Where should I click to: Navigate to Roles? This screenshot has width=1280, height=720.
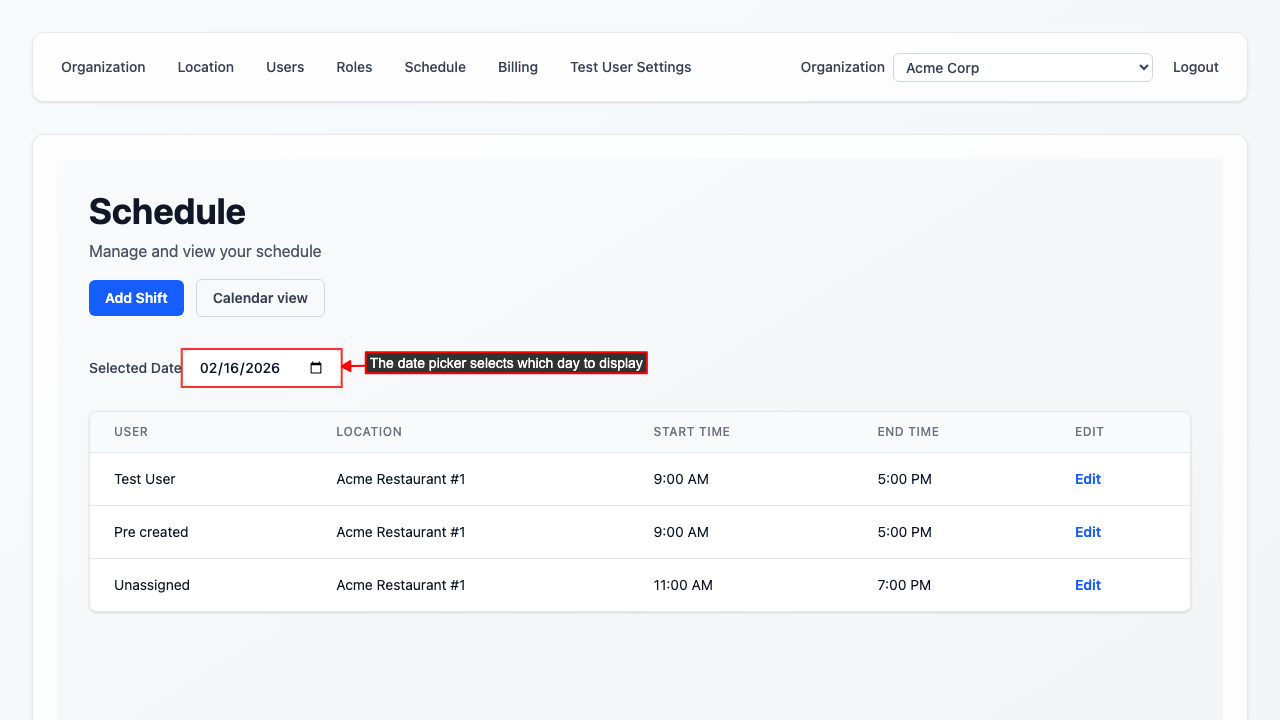pyautogui.click(x=354, y=67)
